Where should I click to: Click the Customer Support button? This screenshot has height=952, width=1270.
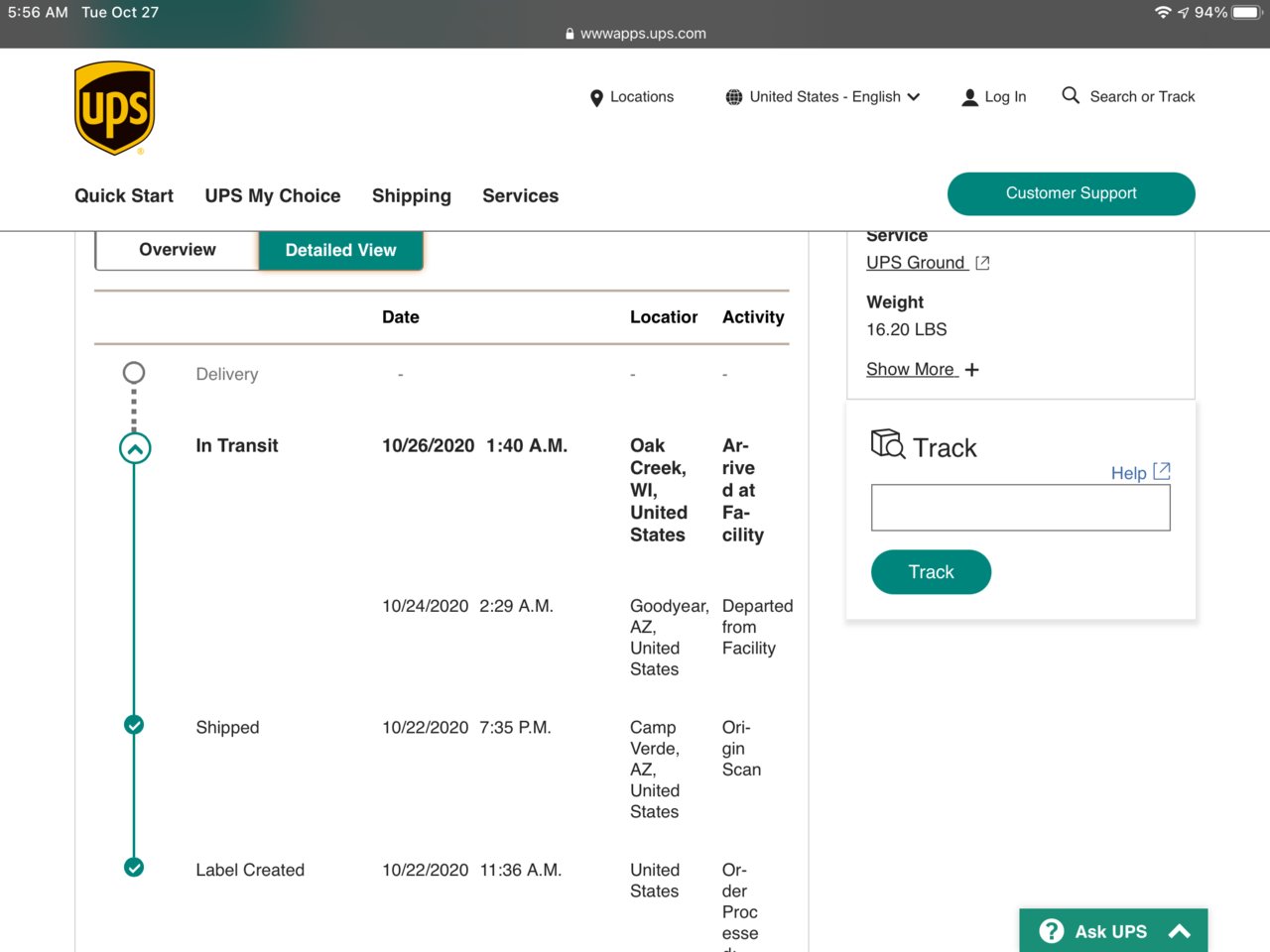pos(1072,193)
